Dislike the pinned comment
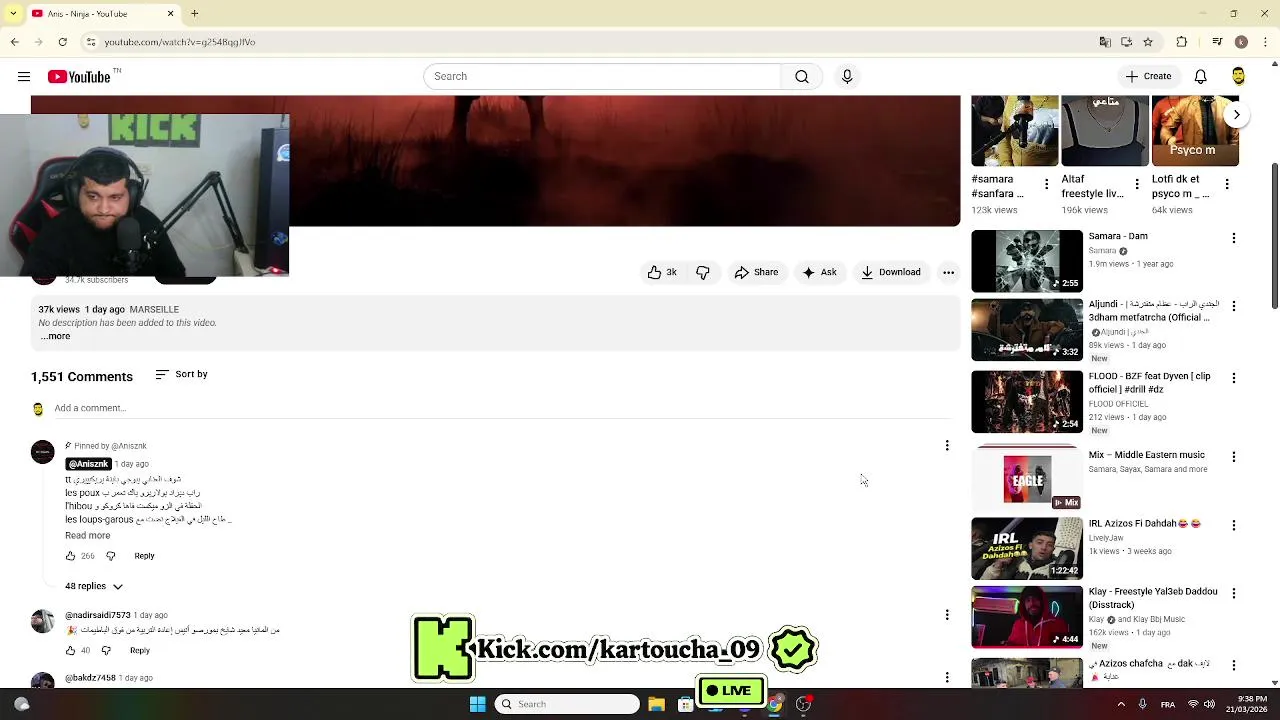This screenshot has width=1280, height=720. [111, 556]
